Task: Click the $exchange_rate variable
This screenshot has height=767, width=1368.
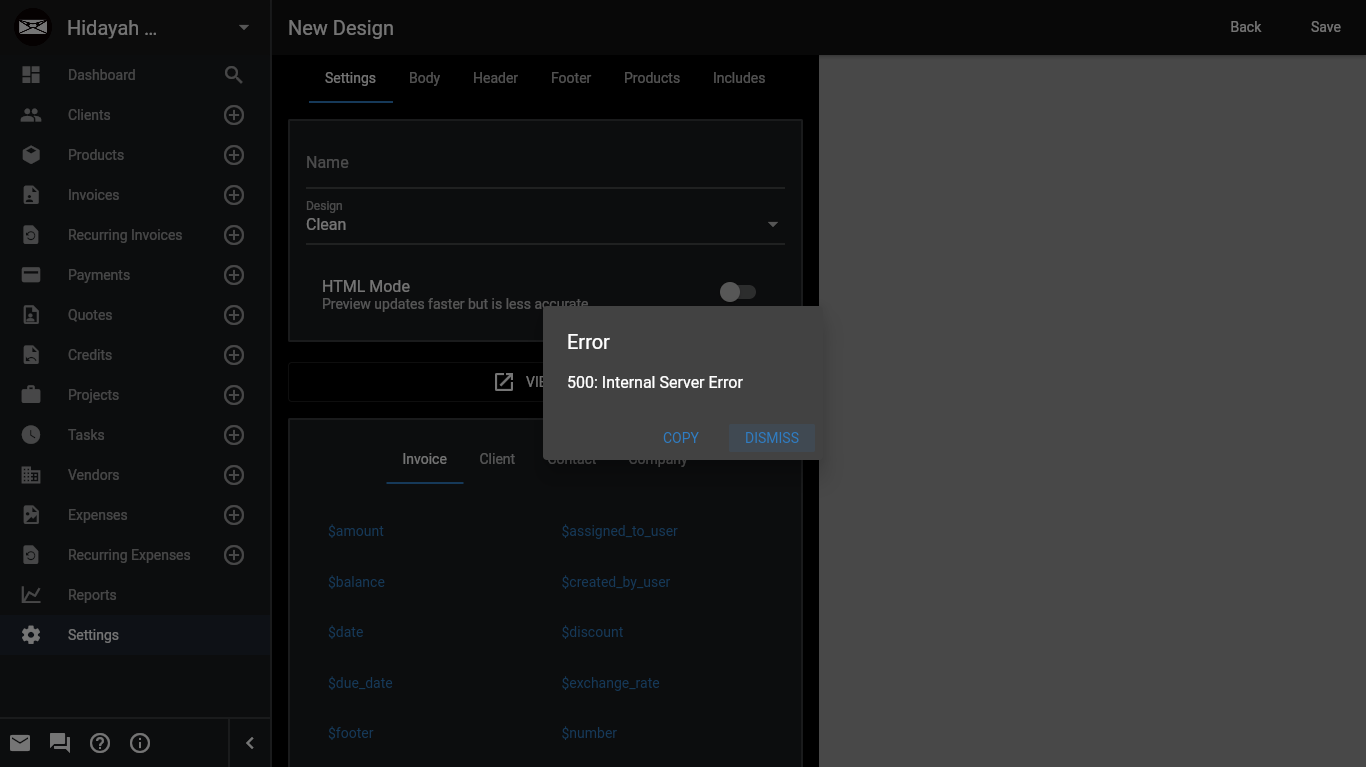Action: point(610,683)
